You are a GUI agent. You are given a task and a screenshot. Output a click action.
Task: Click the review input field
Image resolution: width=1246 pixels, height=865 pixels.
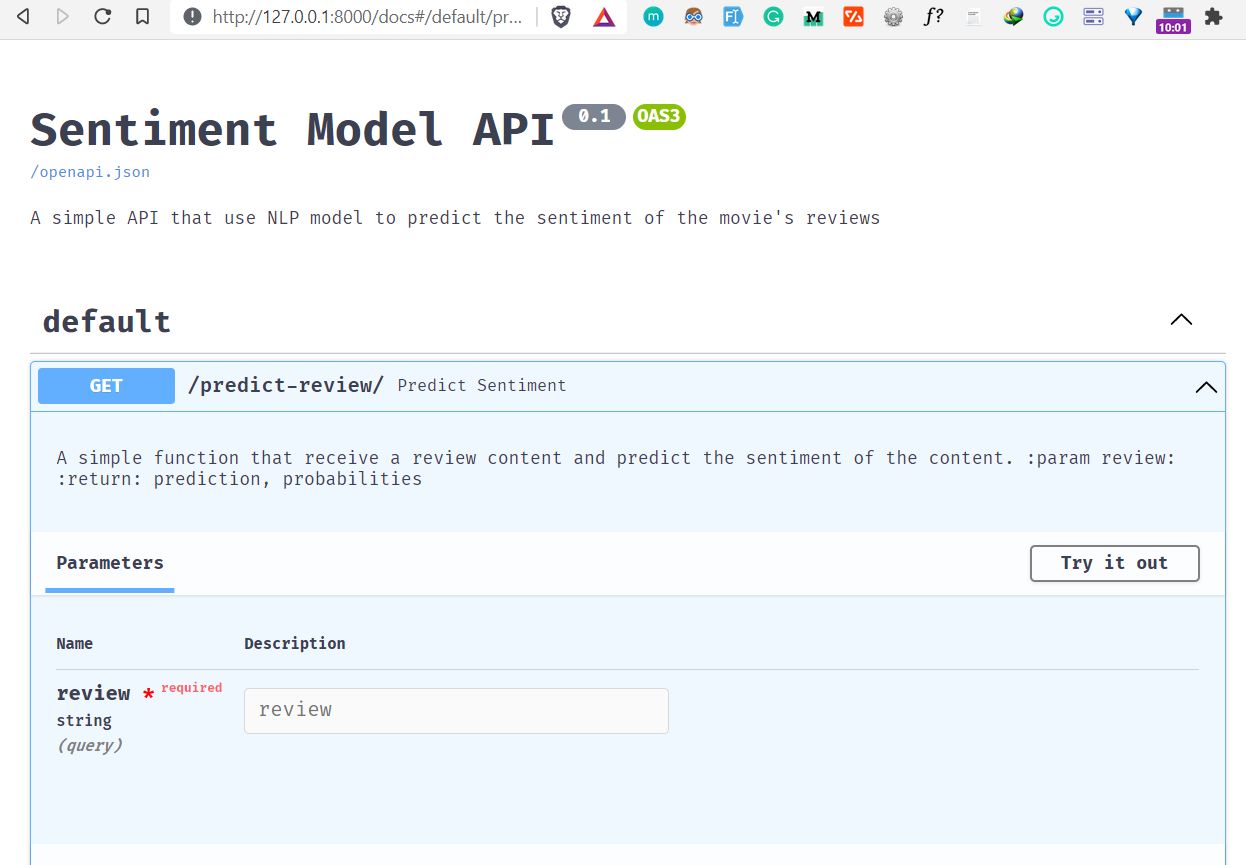(456, 710)
